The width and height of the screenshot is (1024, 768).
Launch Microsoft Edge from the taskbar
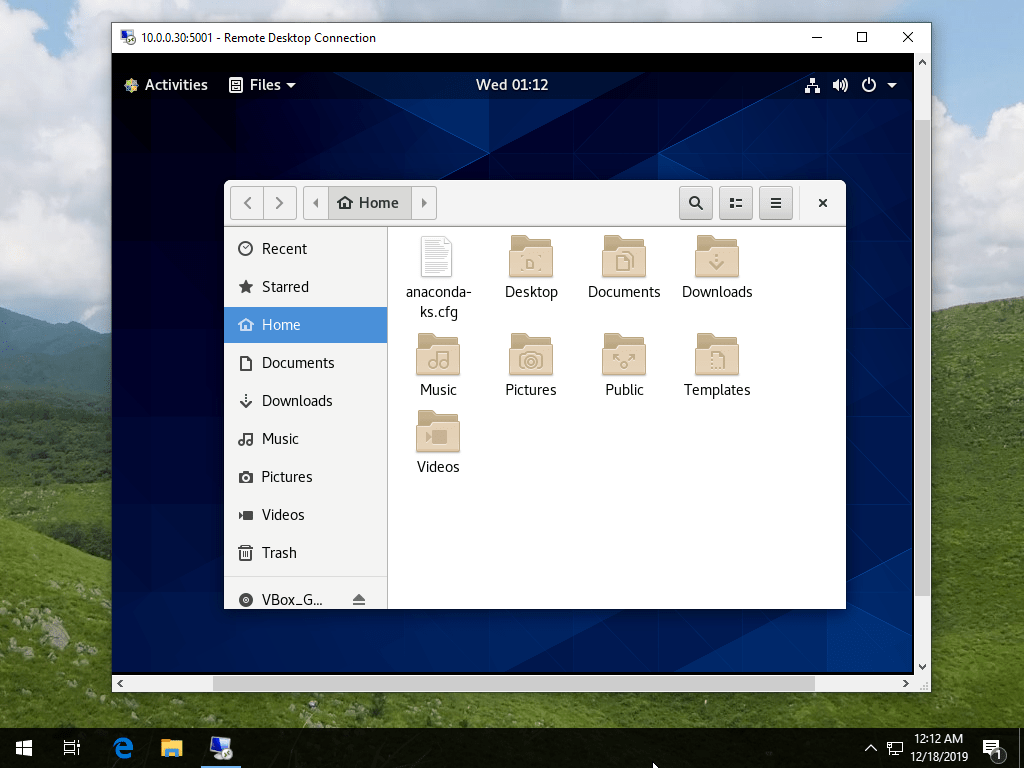coord(122,747)
